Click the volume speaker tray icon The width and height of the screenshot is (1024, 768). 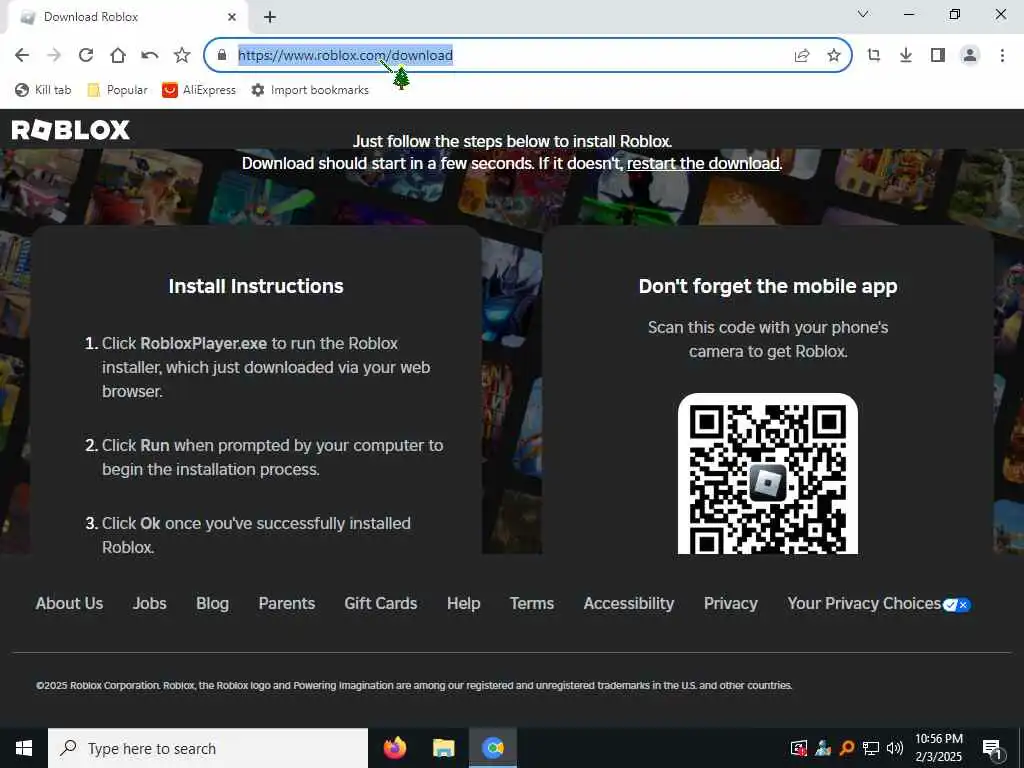(x=895, y=748)
